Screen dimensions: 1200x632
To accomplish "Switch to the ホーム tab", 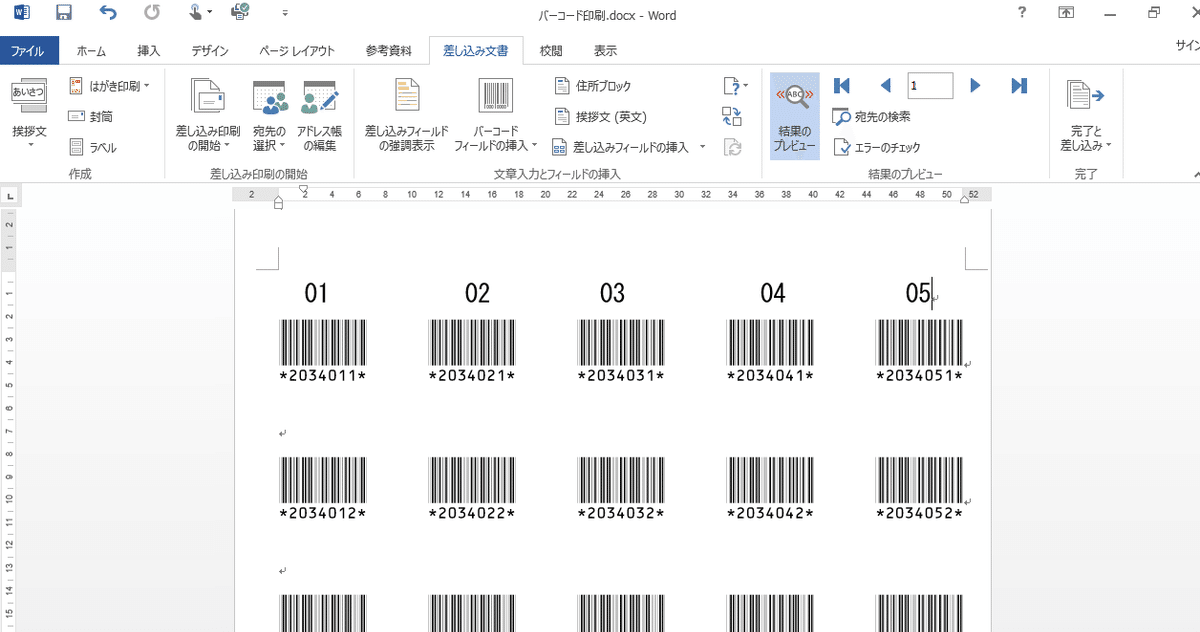I will tap(91, 50).
